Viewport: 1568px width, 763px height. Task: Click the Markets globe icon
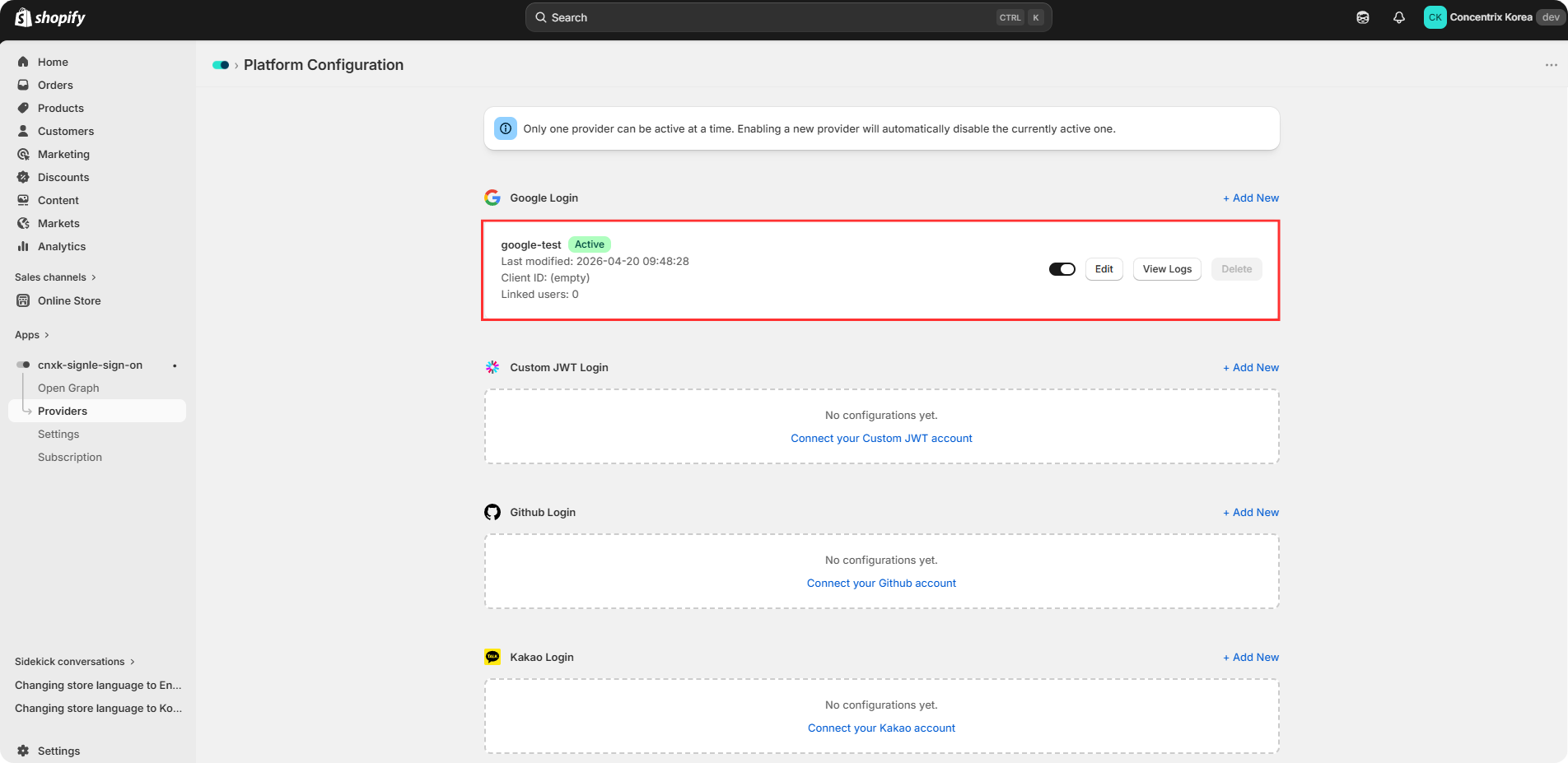[x=23, y=223]
